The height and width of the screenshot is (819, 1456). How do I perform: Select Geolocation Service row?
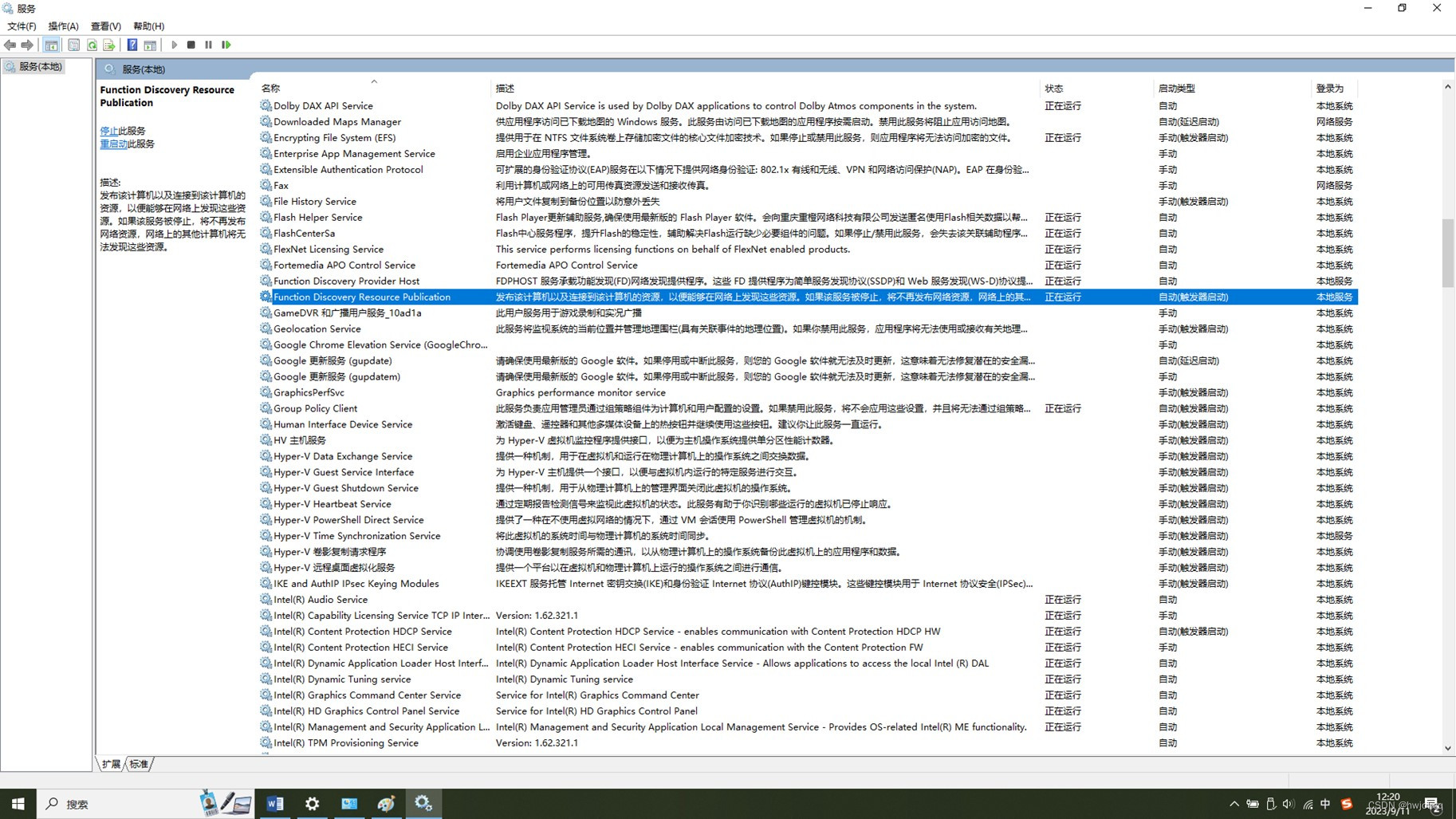[807, 329]
